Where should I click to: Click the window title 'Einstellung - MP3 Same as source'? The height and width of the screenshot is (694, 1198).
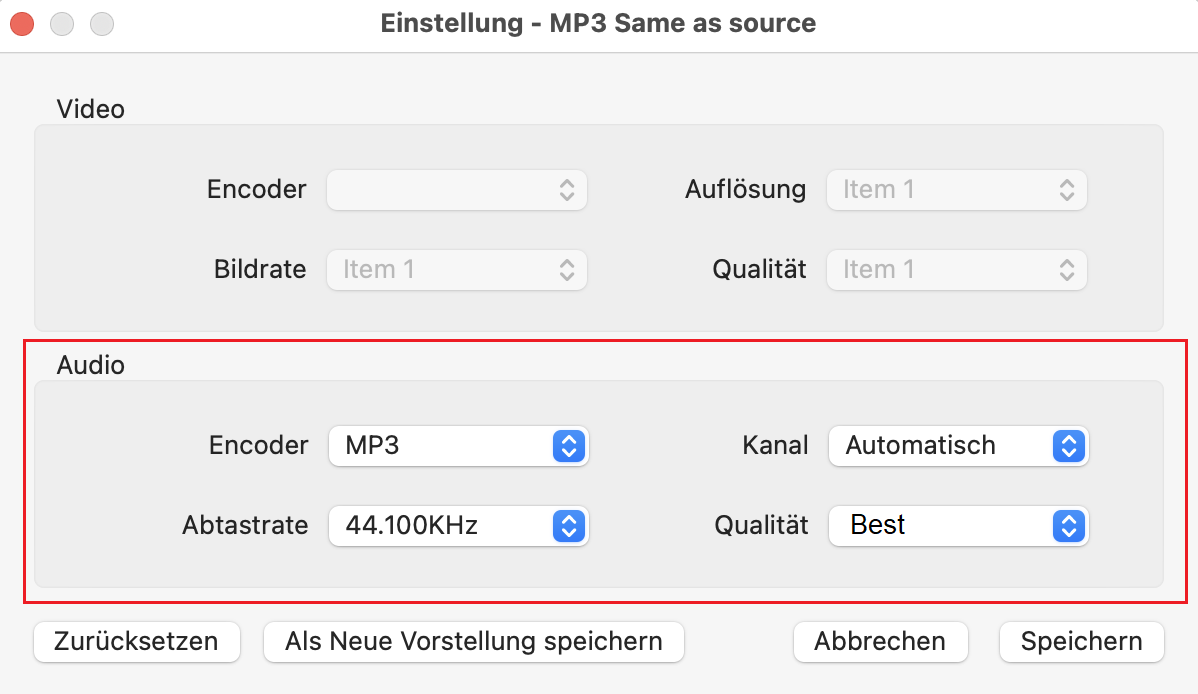[598, 23]
